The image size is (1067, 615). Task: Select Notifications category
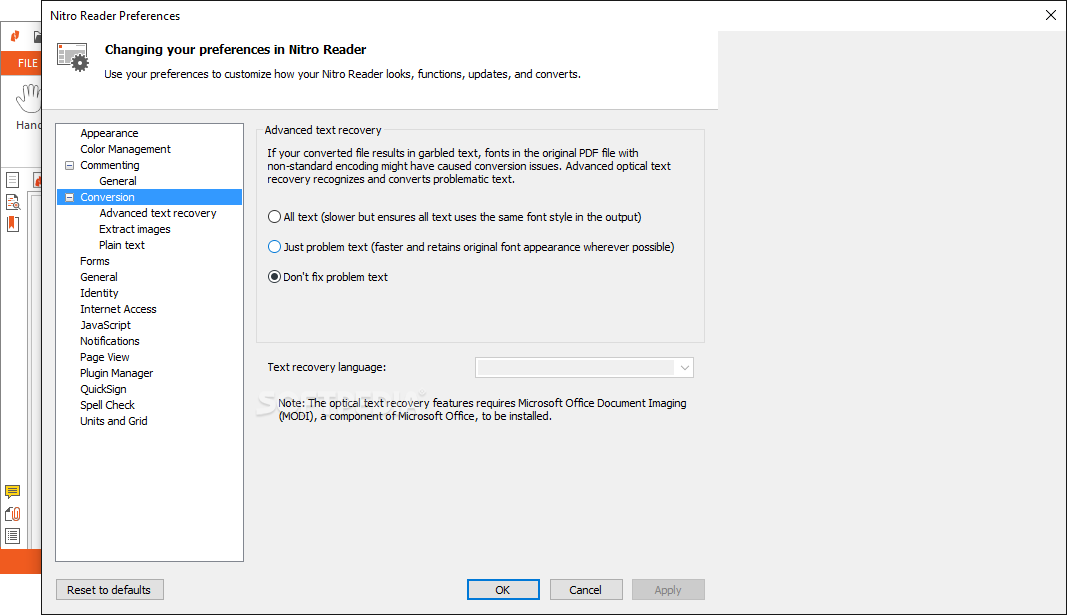110,341
